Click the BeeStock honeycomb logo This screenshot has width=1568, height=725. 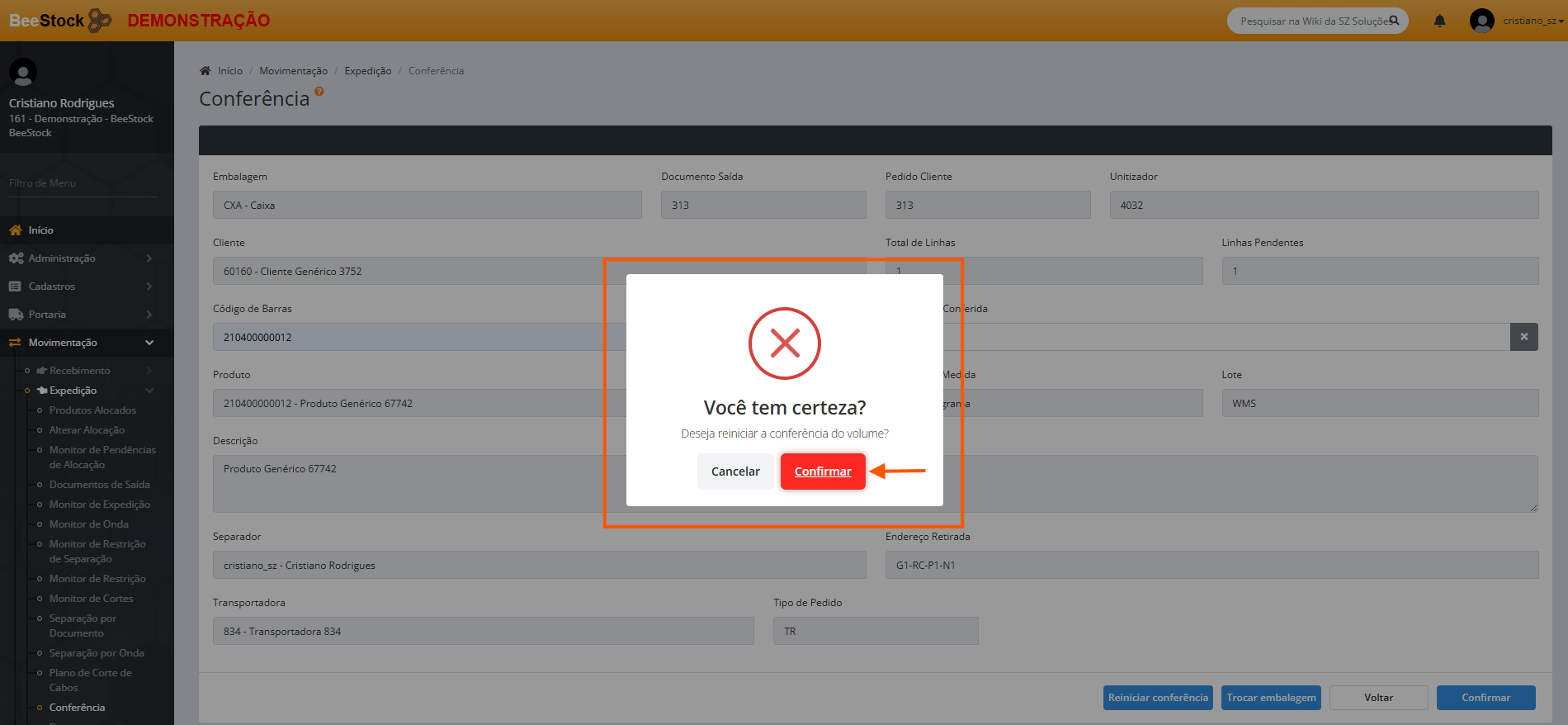pos(99,21)
